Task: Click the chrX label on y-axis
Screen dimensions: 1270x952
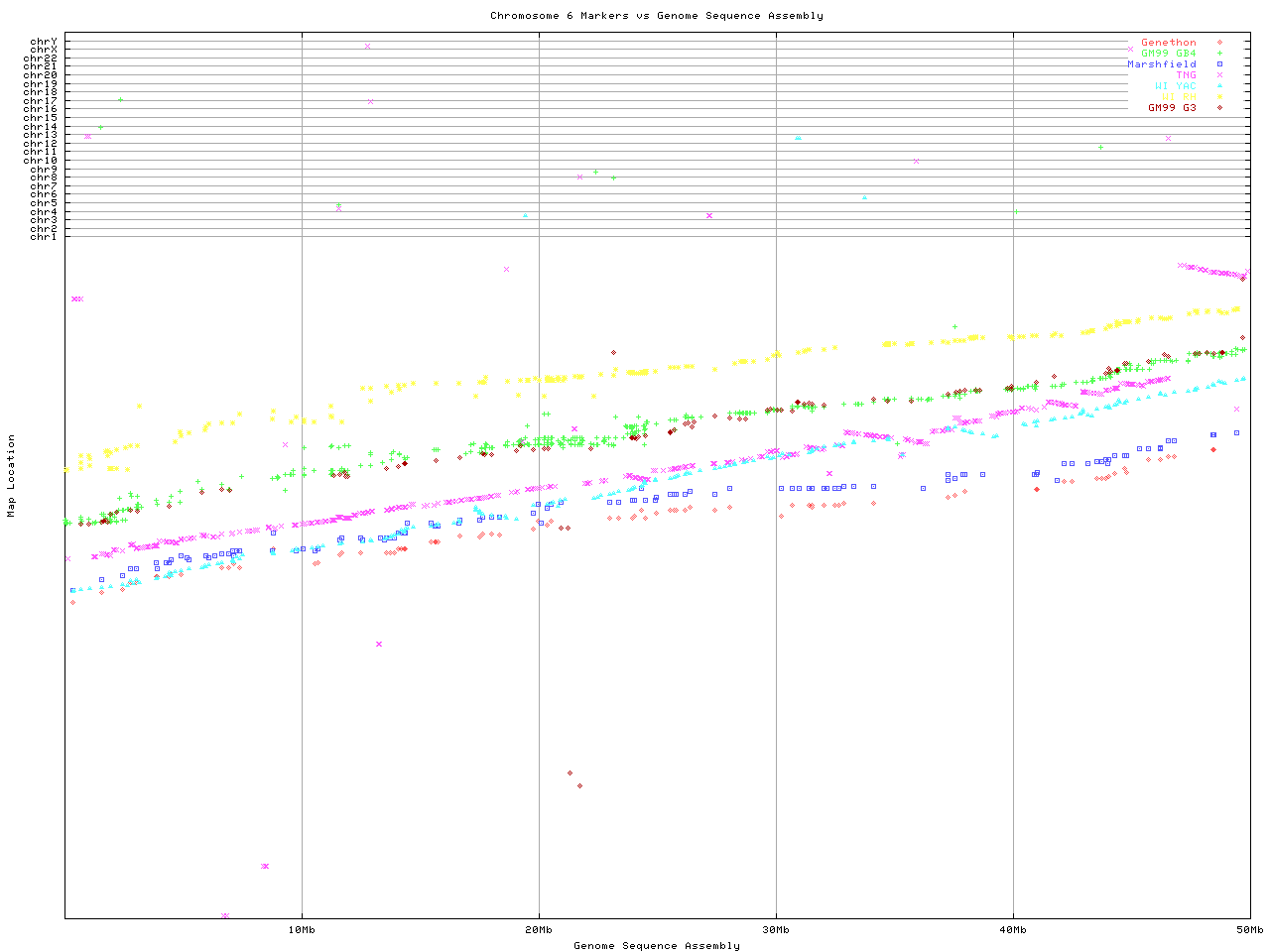Action: click(43, 50)
